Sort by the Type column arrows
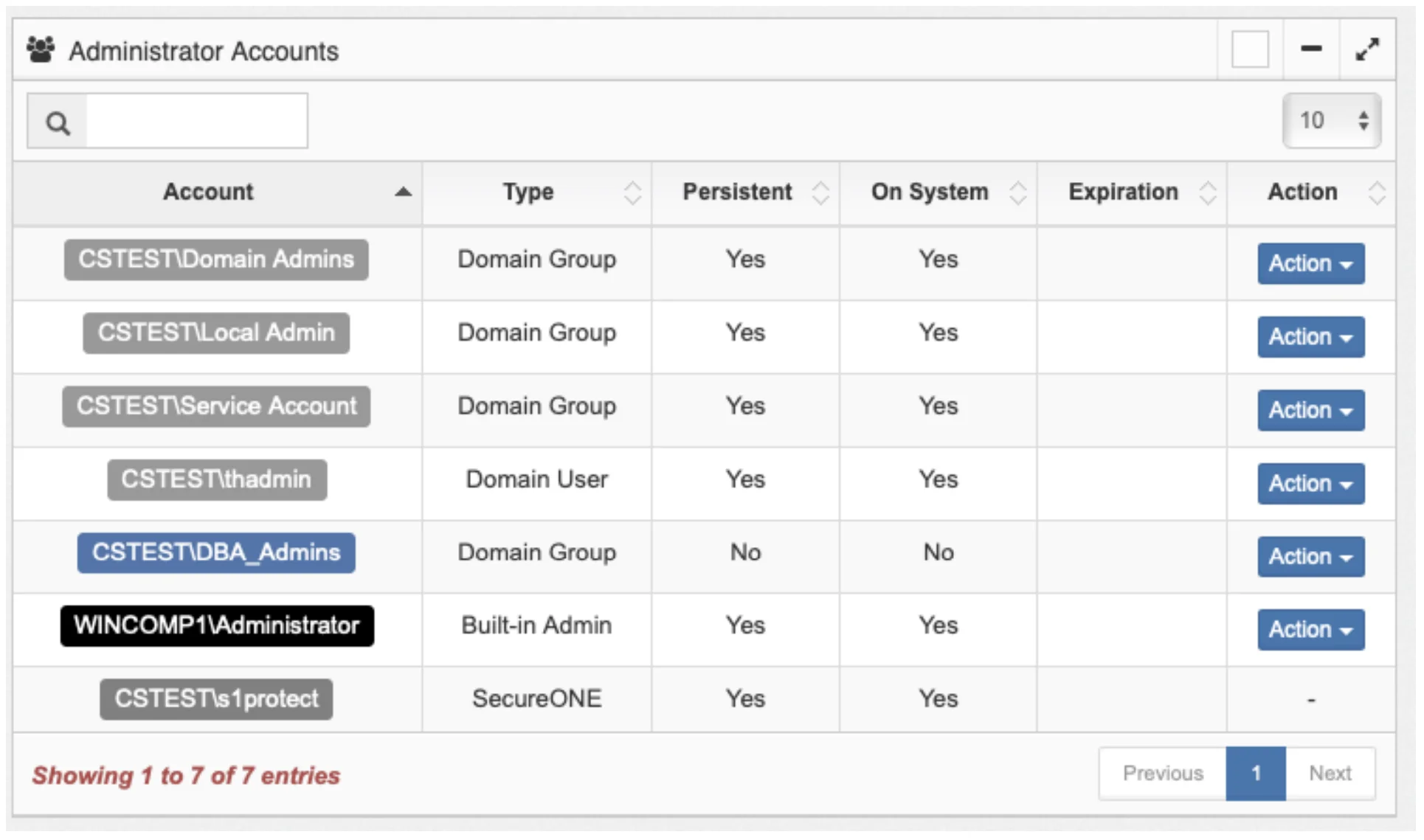1424x840 pixels. click(x=632, y=192)
